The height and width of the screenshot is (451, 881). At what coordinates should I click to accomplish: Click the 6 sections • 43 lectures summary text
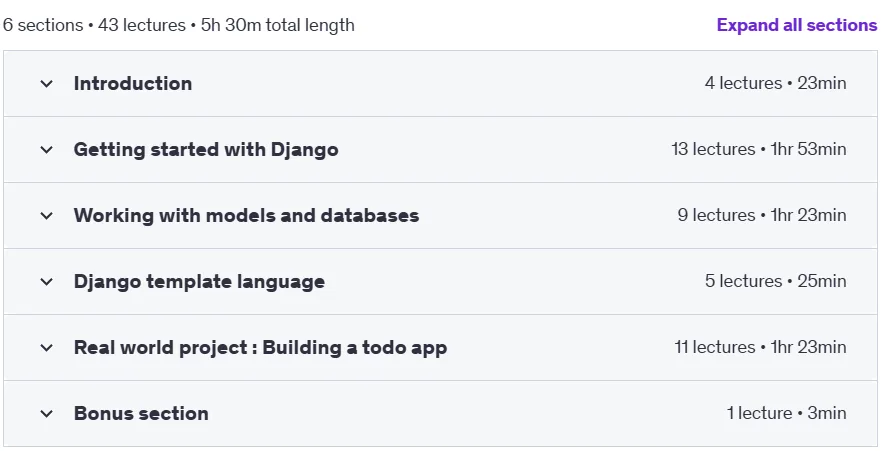94,25
